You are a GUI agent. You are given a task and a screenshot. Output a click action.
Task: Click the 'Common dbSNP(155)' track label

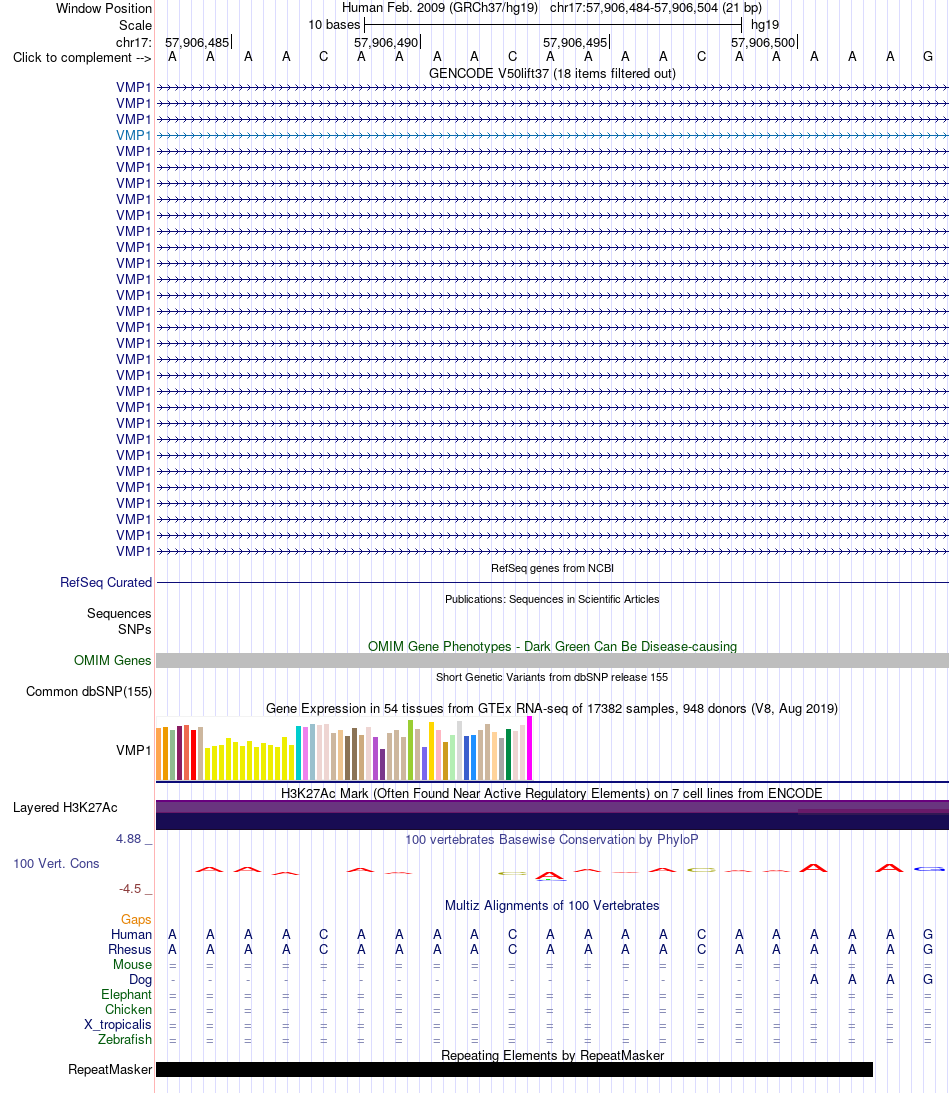[x=89, y=691]
